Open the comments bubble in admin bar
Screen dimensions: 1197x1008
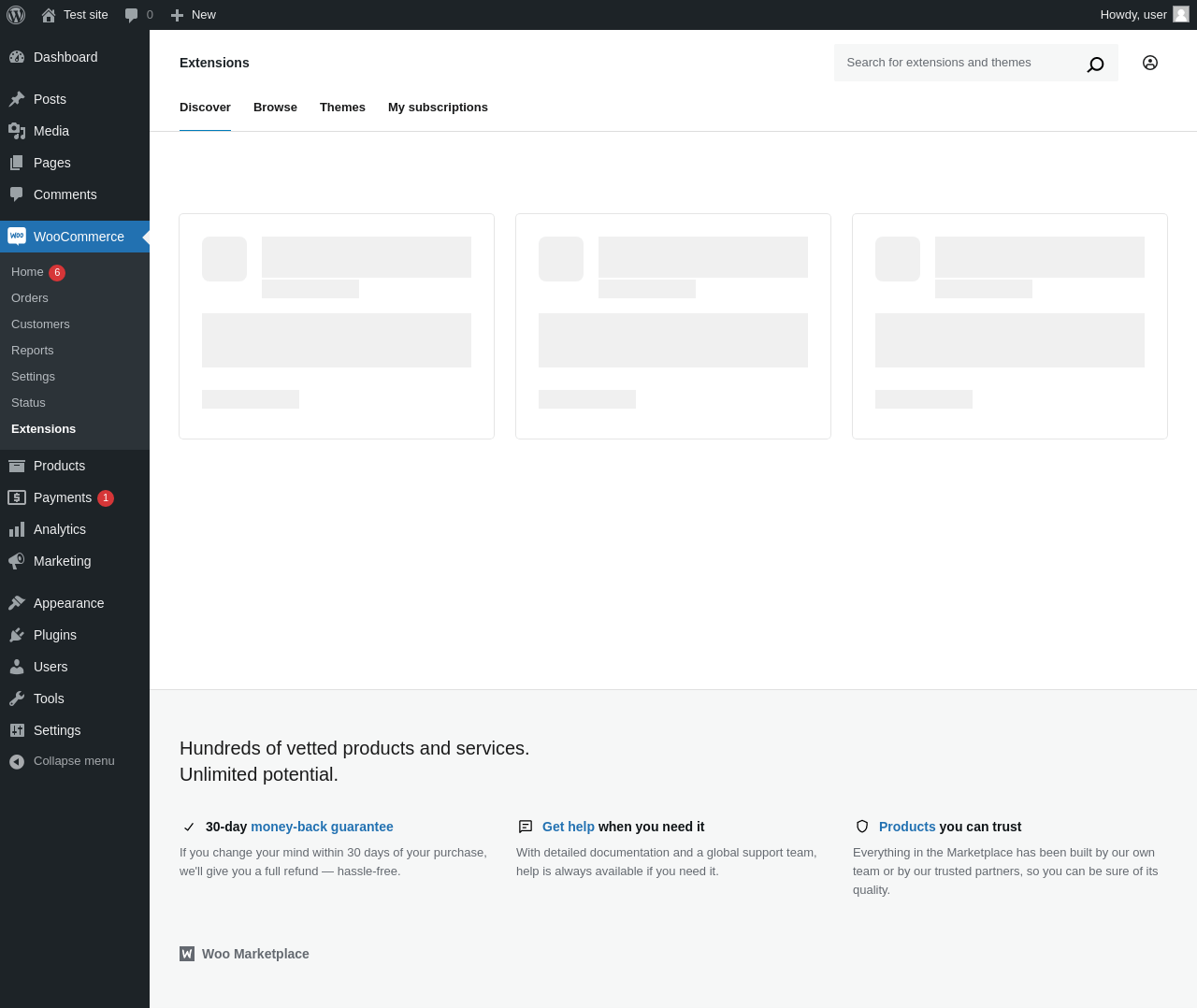point(132,15)
